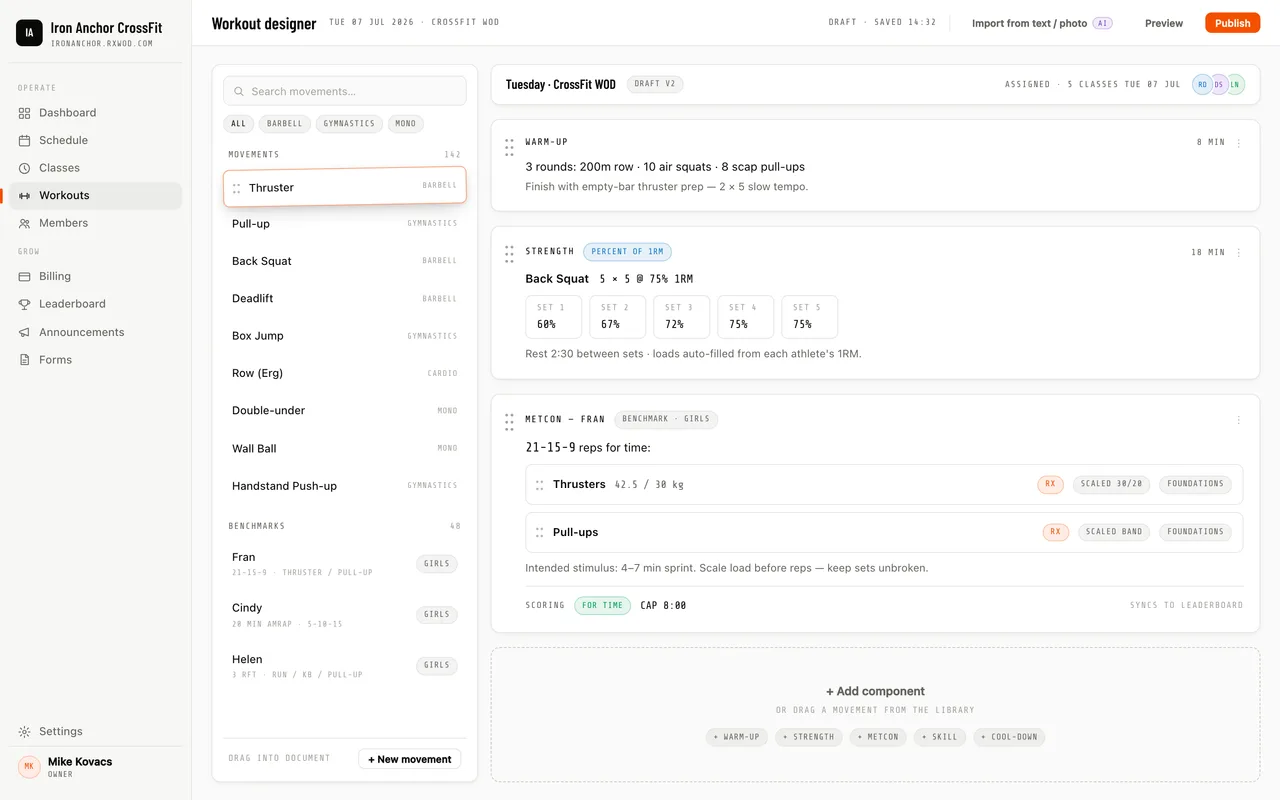Select Wall Ball movement
Viewport: 1280px width, 800px height.
click(x=345, y=449)
